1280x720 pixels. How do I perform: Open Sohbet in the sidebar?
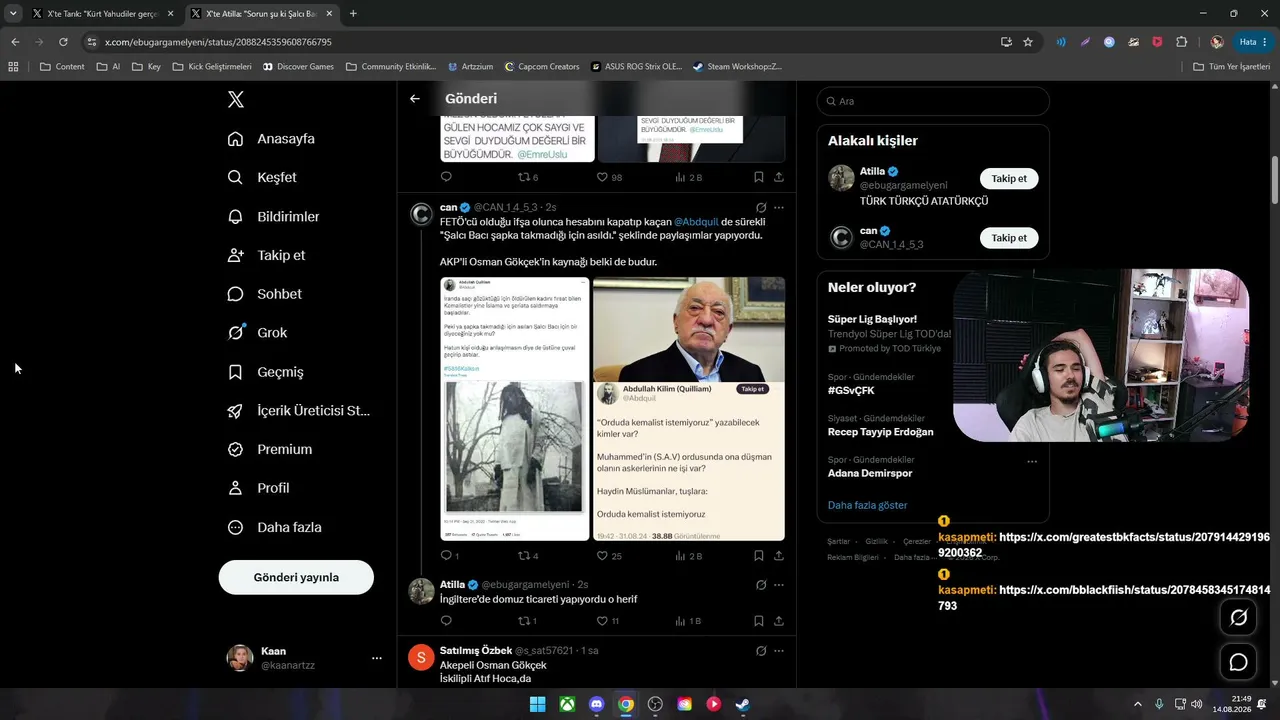pos(265,294)
